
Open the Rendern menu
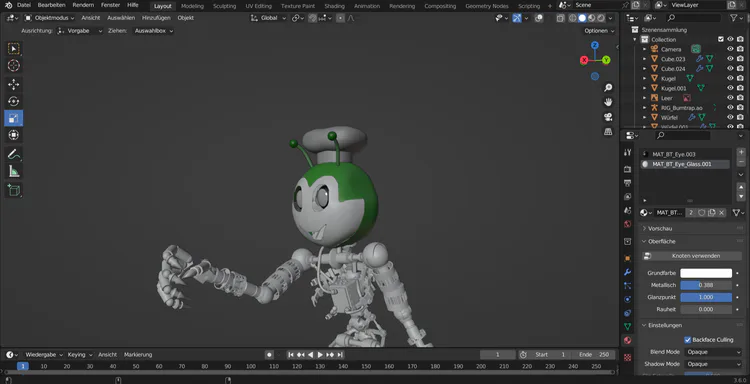pos(83,5)
